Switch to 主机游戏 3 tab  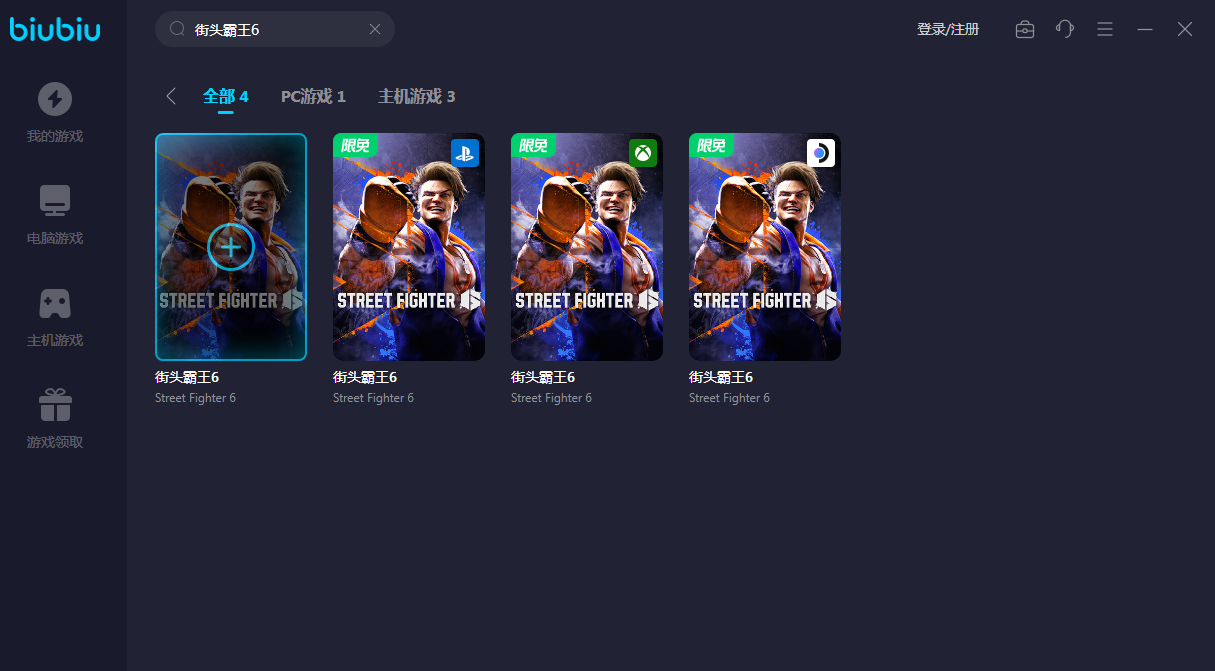[416, 96]
